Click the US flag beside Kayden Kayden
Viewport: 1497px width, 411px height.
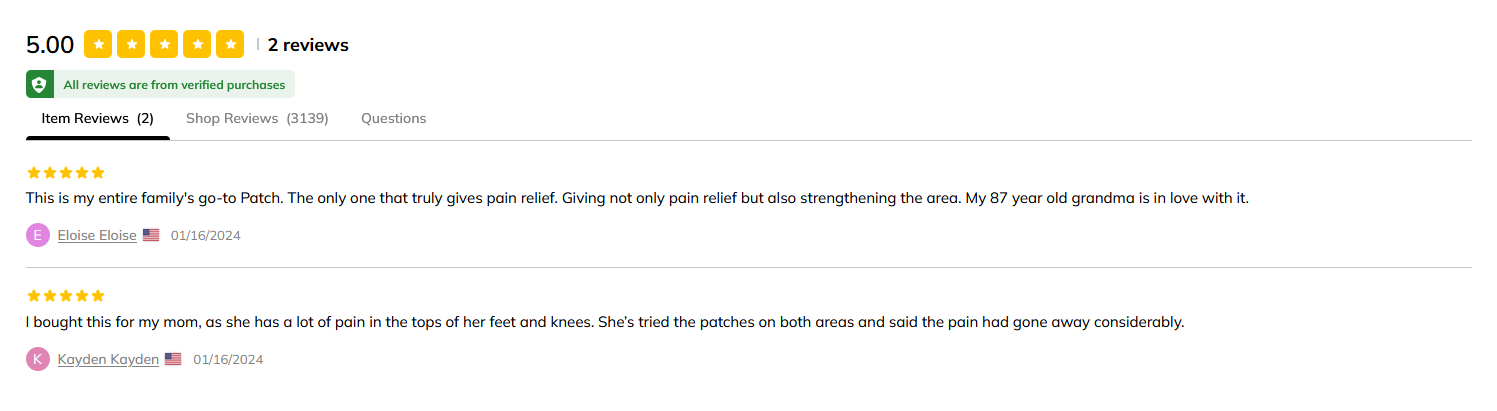[173, 359]
